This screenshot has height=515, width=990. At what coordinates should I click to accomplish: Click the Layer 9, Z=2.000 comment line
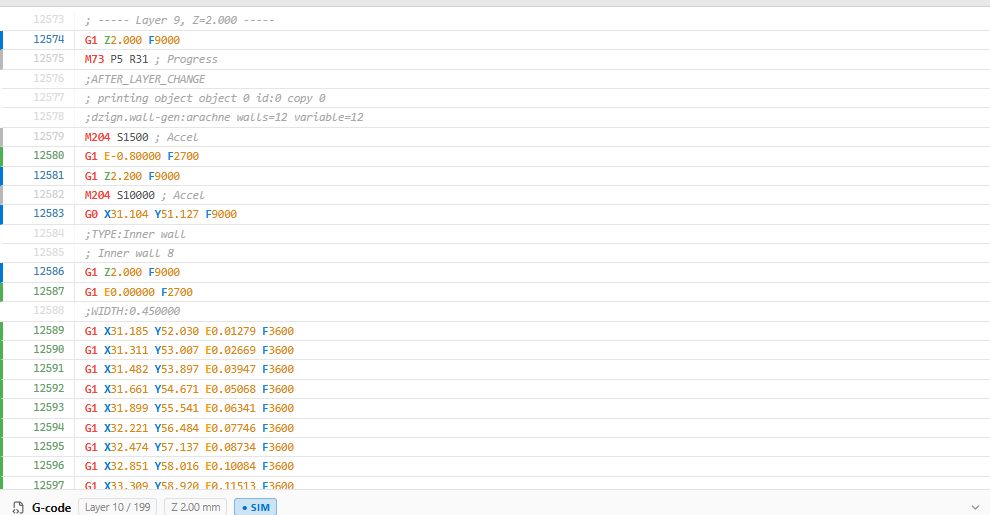179,20
